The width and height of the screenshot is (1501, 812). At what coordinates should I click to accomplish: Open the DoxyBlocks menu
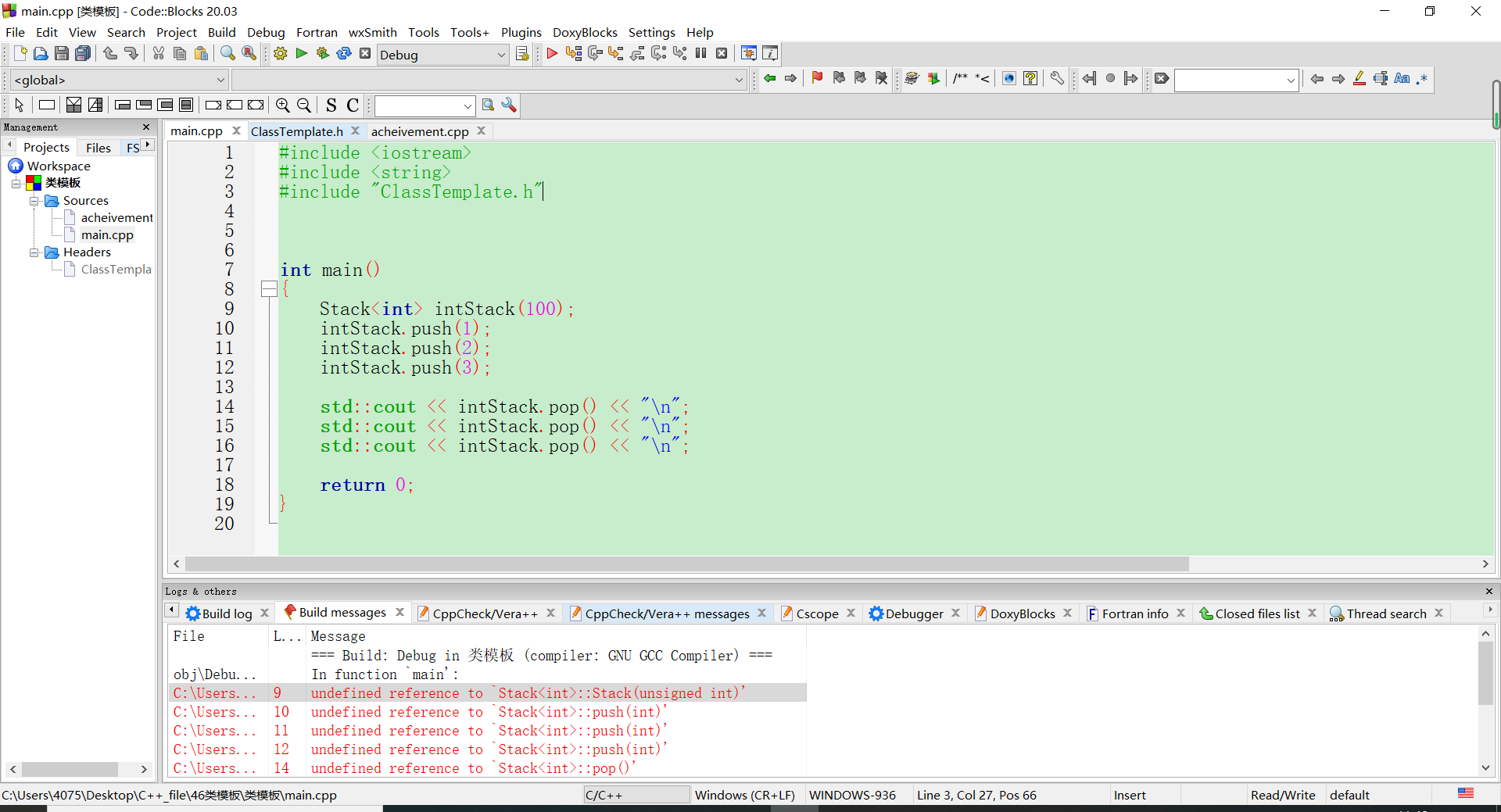(x=585, y=32)
